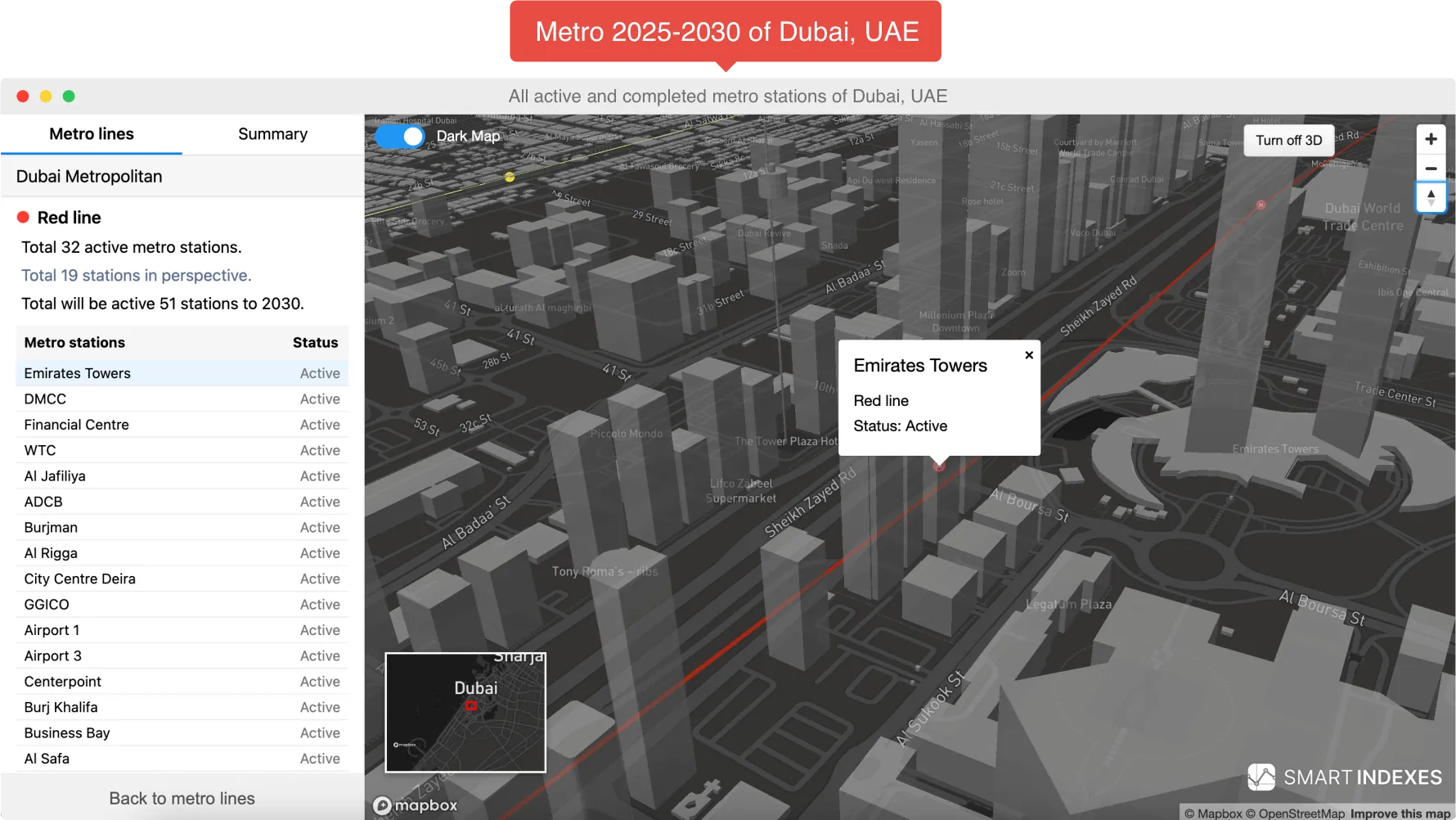The height and width of the screenshot is (820, 1456).
Task: Select the GGICO station row
Action: (182, 605)
